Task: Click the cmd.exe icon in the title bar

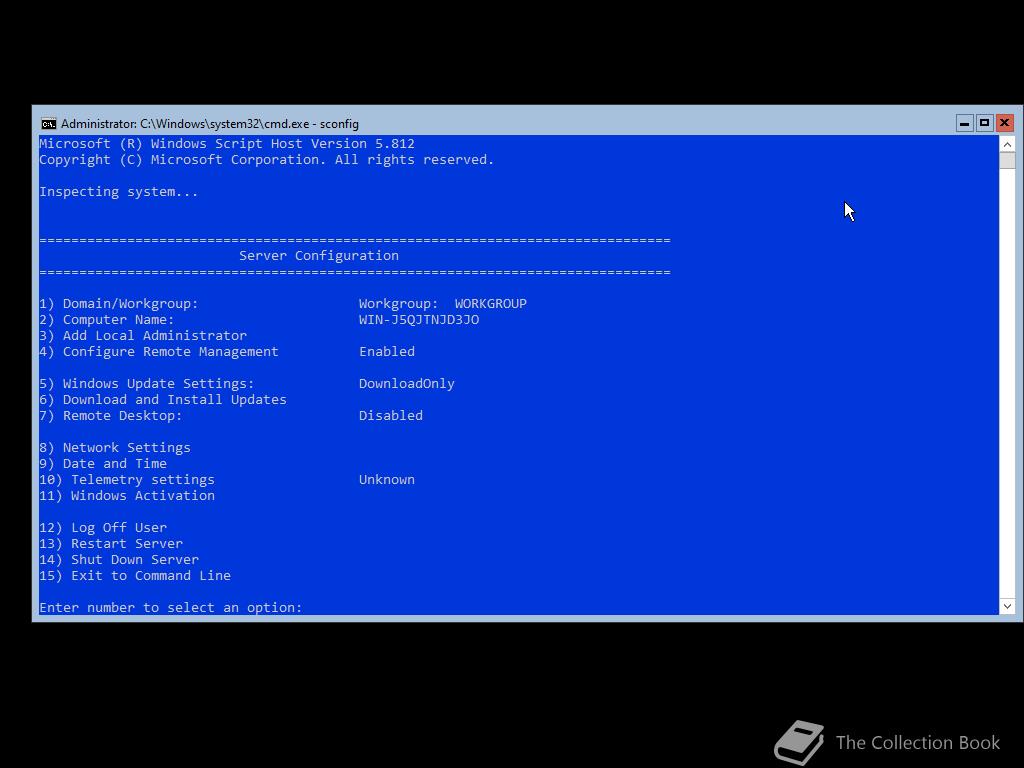Action: (x=48, y=123)
